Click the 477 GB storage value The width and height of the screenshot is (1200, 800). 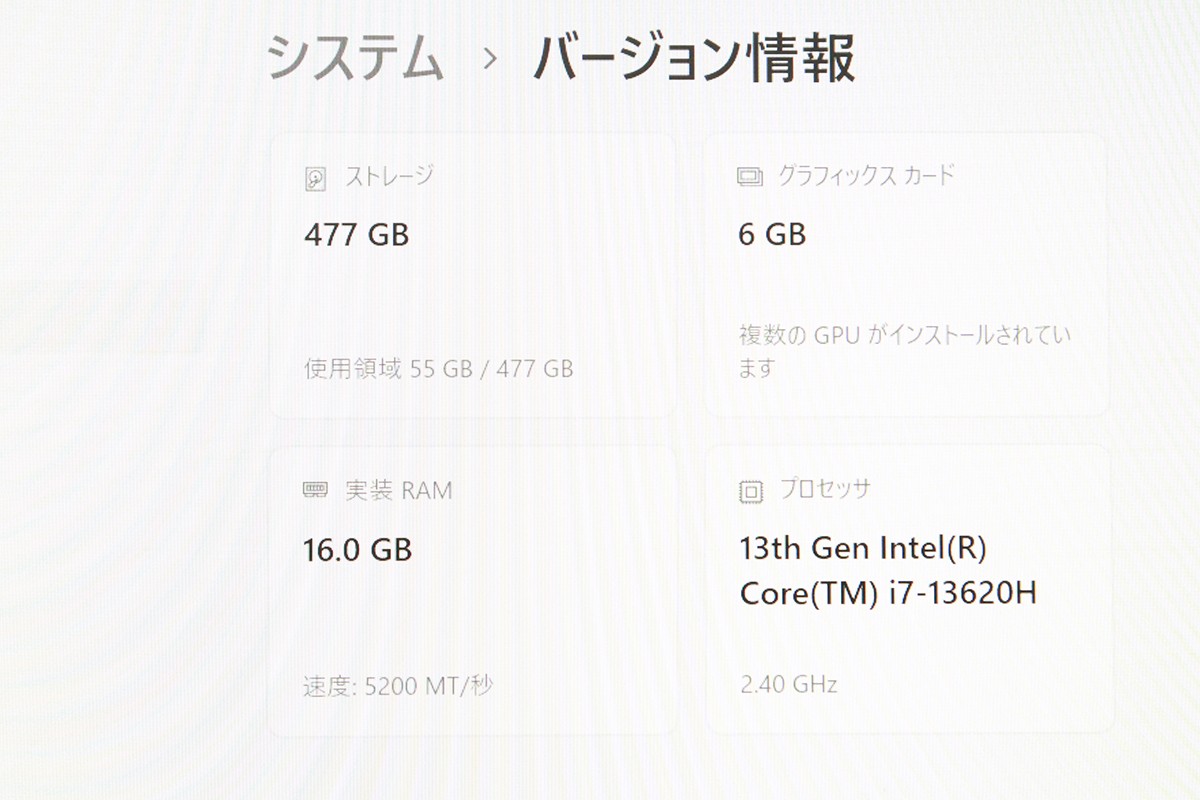356,235
